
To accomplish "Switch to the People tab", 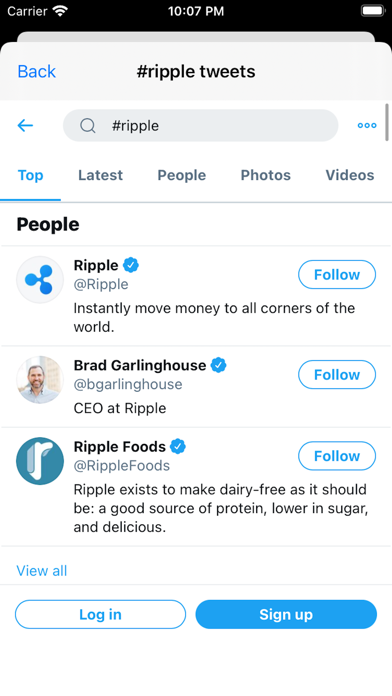I will [182, 175].
